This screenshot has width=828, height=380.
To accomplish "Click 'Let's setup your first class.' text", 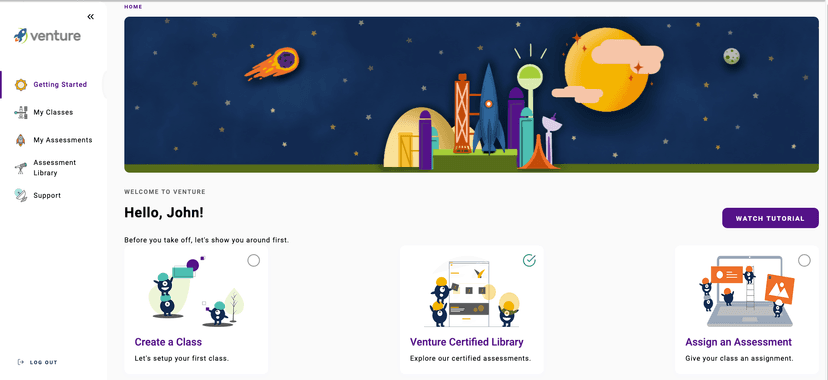I will [182, 358].
